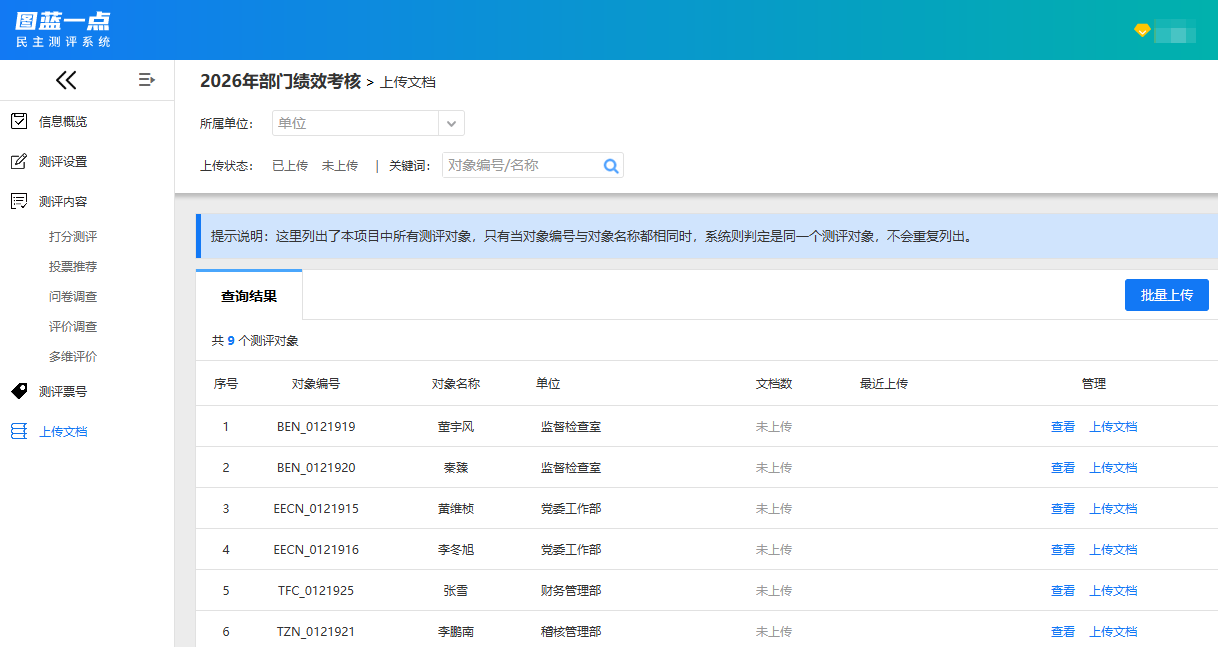Click cell BEN_0121920
This screenshot has width=1218, height=647.
(316, 468)
